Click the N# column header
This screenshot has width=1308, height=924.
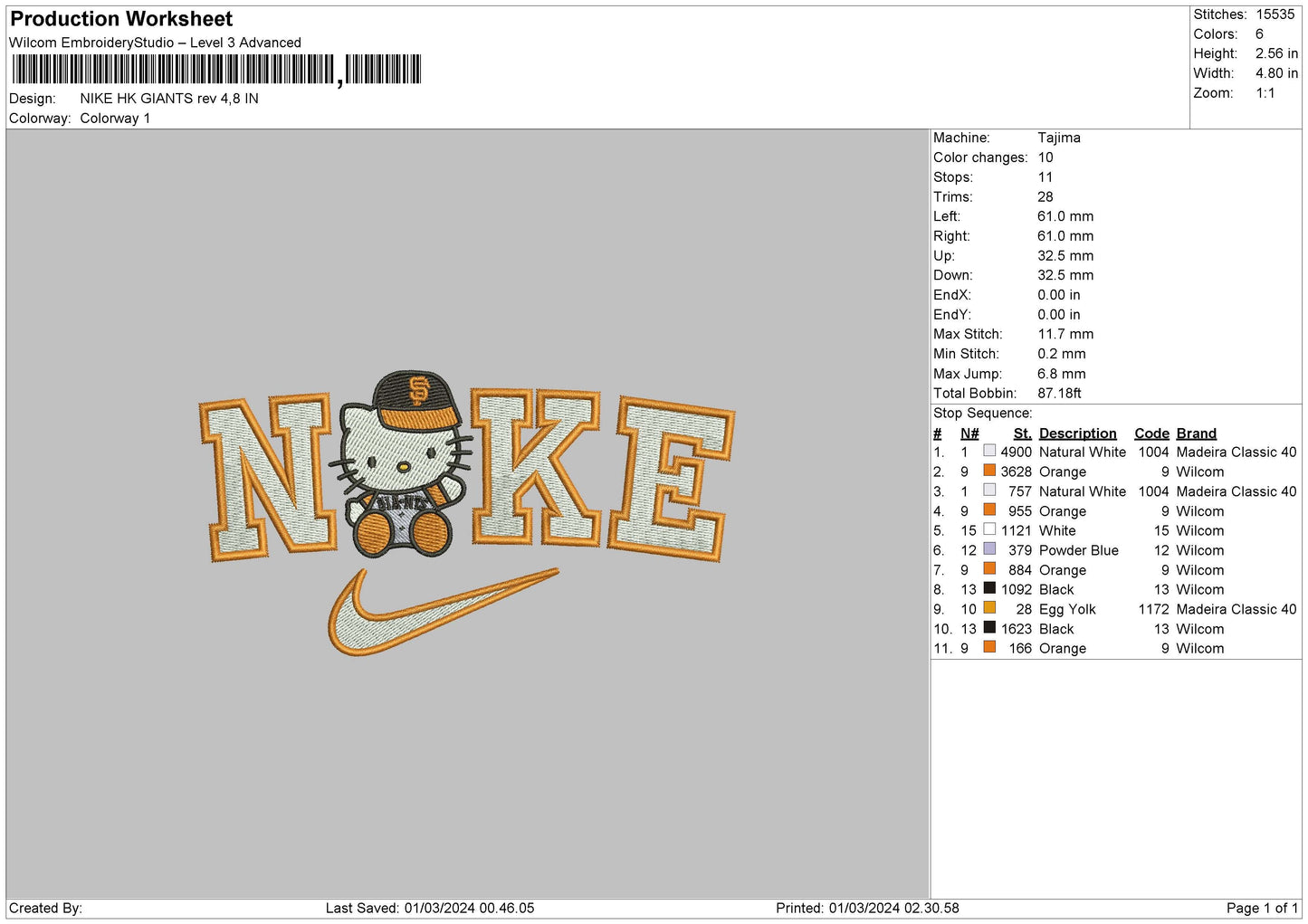969,433
